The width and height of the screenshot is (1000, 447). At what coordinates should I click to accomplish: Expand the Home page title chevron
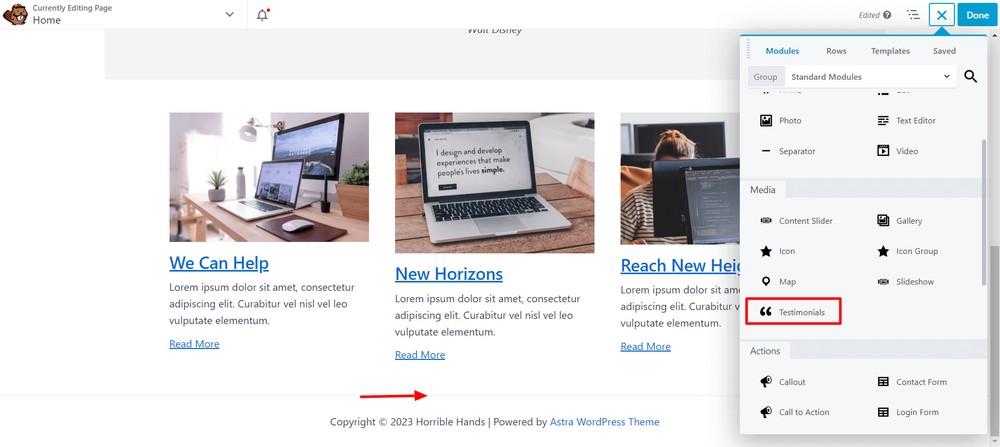[230, 15]
